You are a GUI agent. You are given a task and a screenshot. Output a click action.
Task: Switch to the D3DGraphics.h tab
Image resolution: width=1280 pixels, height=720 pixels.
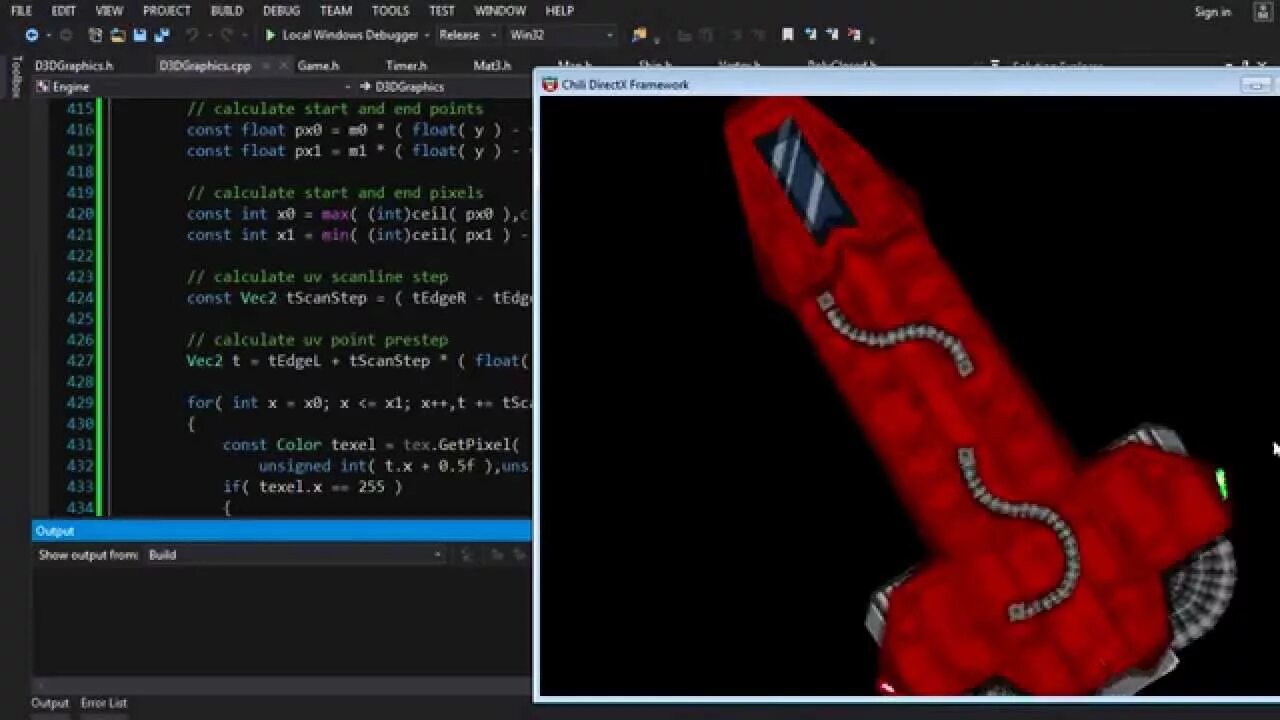tap(74, 66)
